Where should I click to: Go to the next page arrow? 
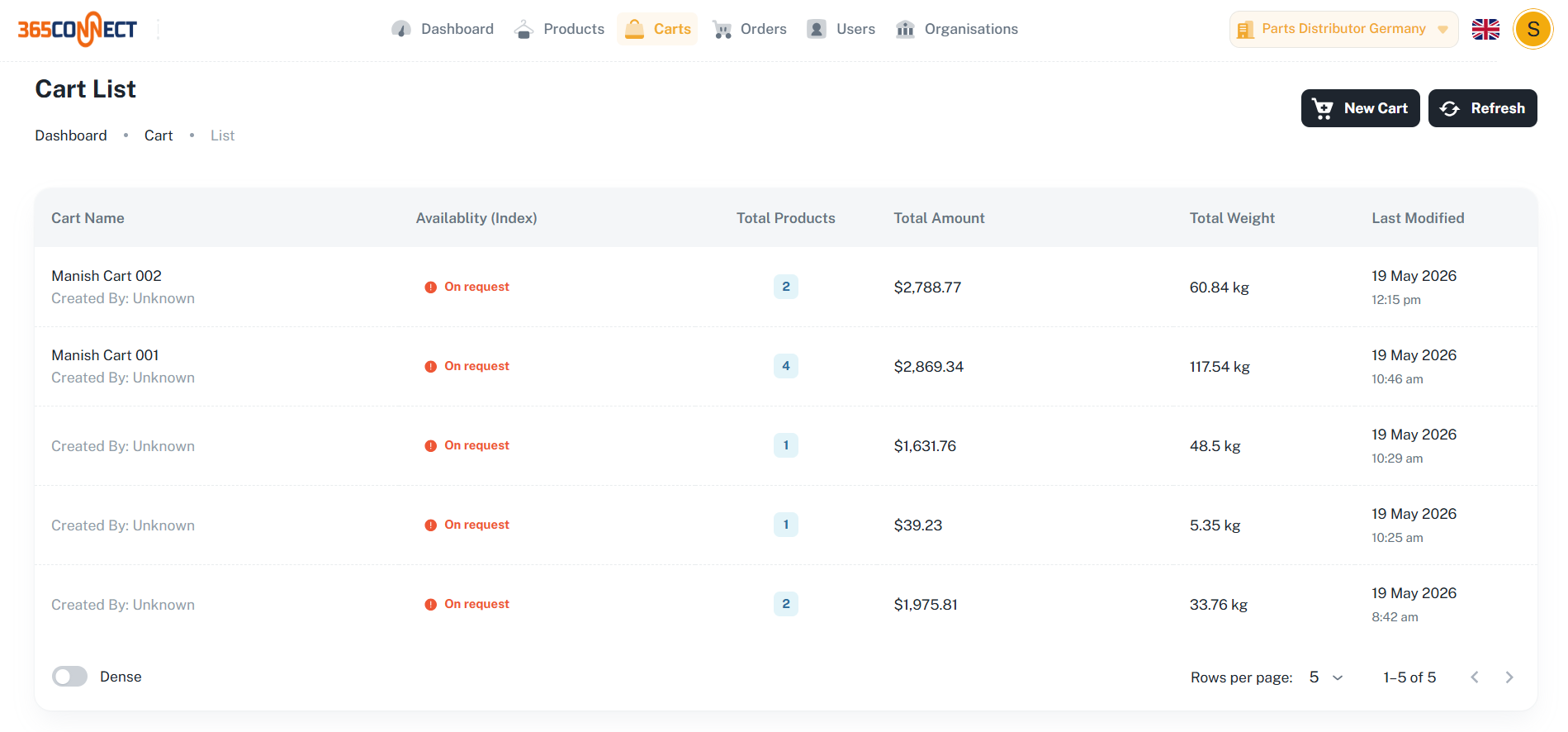pyautogui.click(x=1509, y=677)
